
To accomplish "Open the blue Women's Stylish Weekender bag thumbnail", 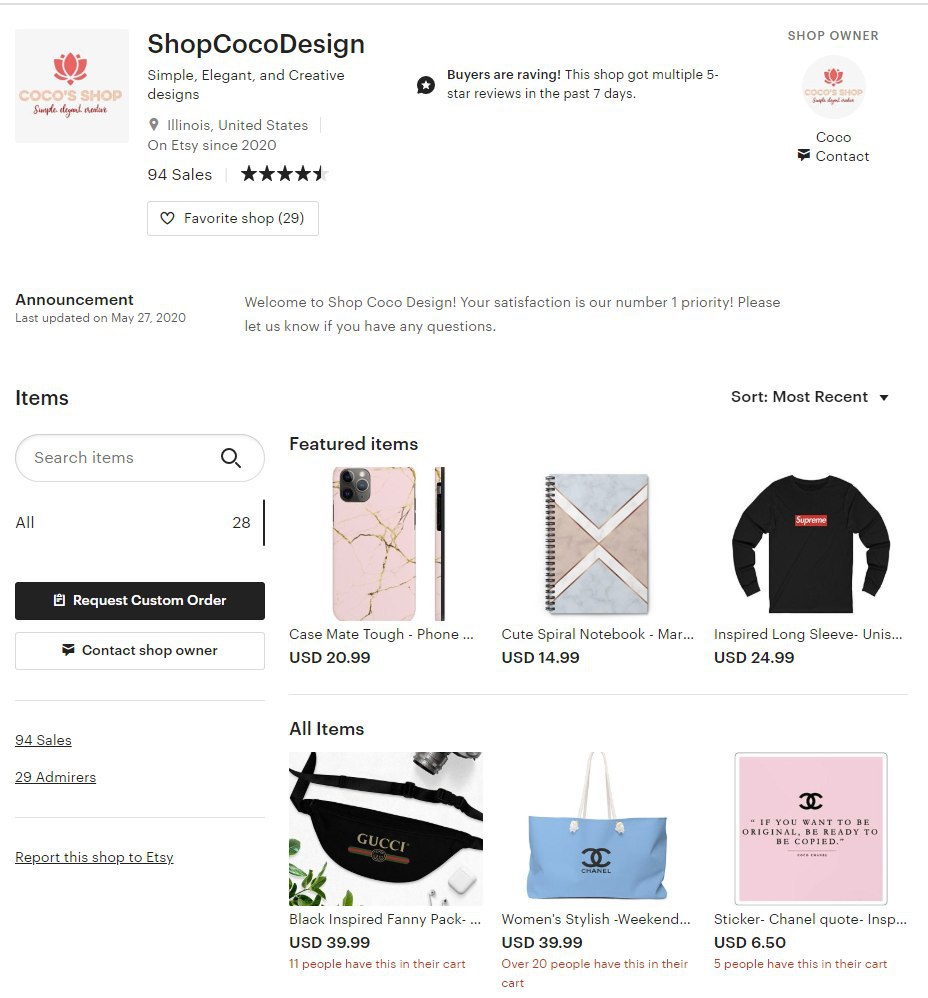I will 598,829.
